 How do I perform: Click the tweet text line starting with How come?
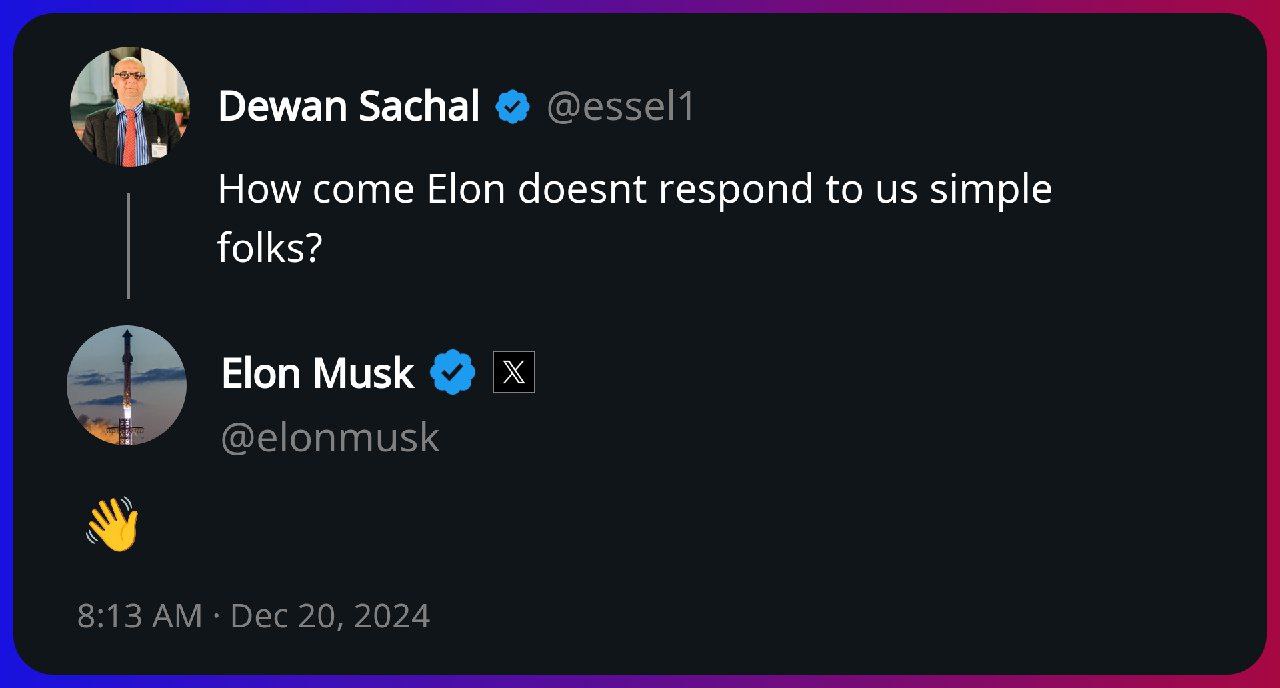coord(635,189)
